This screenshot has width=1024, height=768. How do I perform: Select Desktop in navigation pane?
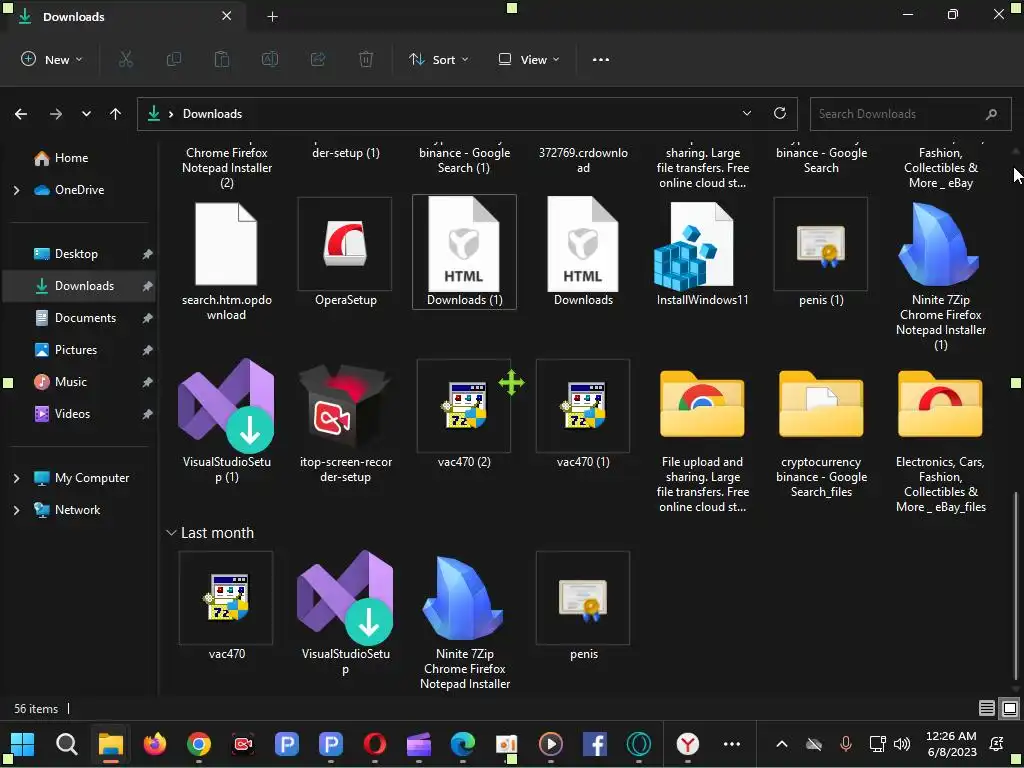(x=76, y=254)
